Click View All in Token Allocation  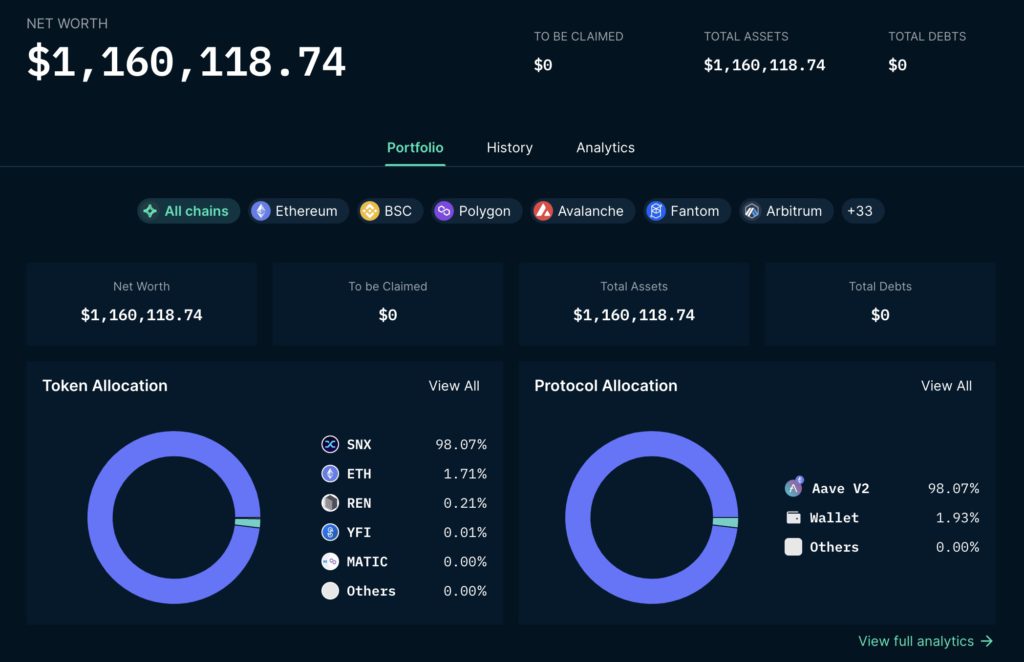click(x=454, y=386)
